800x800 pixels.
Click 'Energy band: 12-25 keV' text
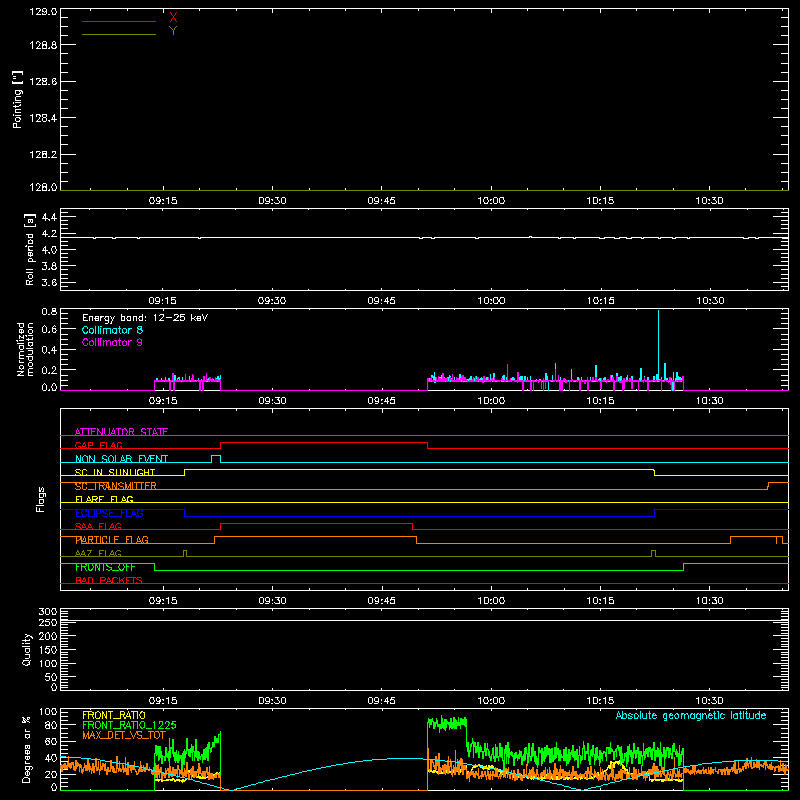tap(145, 318)
